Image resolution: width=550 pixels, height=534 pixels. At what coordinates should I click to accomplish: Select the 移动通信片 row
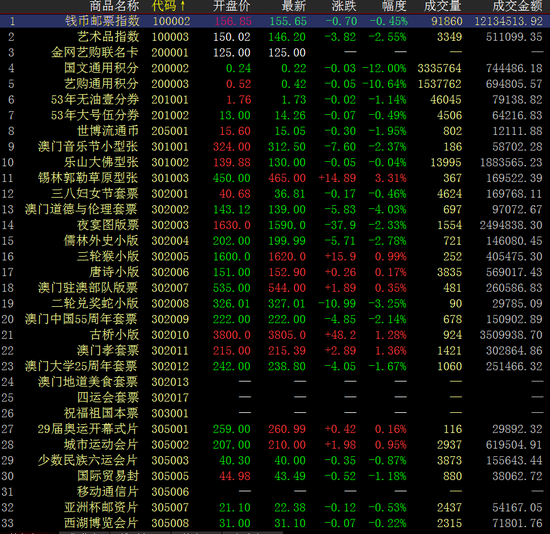[x=275, y=492]
